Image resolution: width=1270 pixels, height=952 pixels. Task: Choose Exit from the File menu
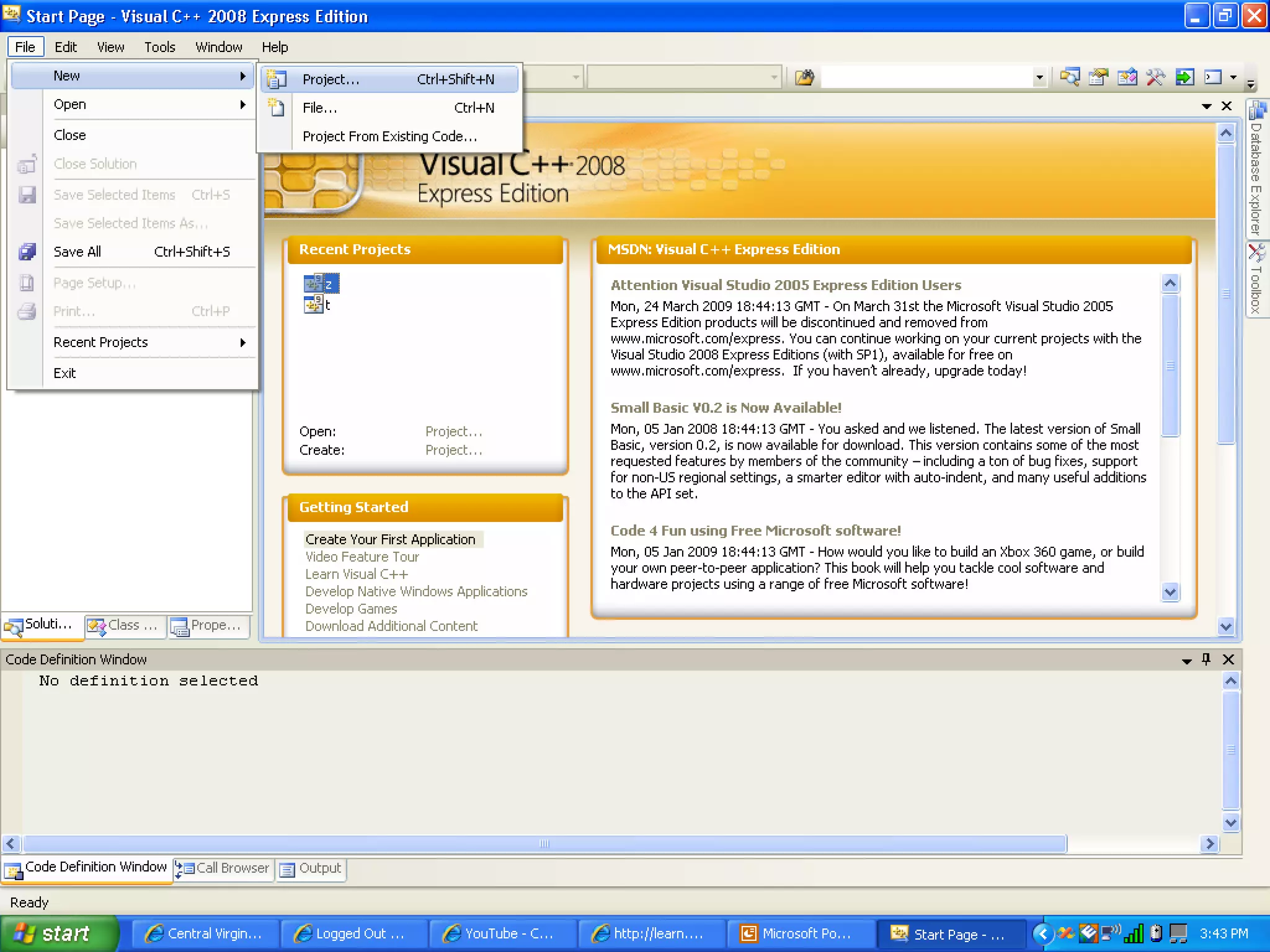pos(134,373)
